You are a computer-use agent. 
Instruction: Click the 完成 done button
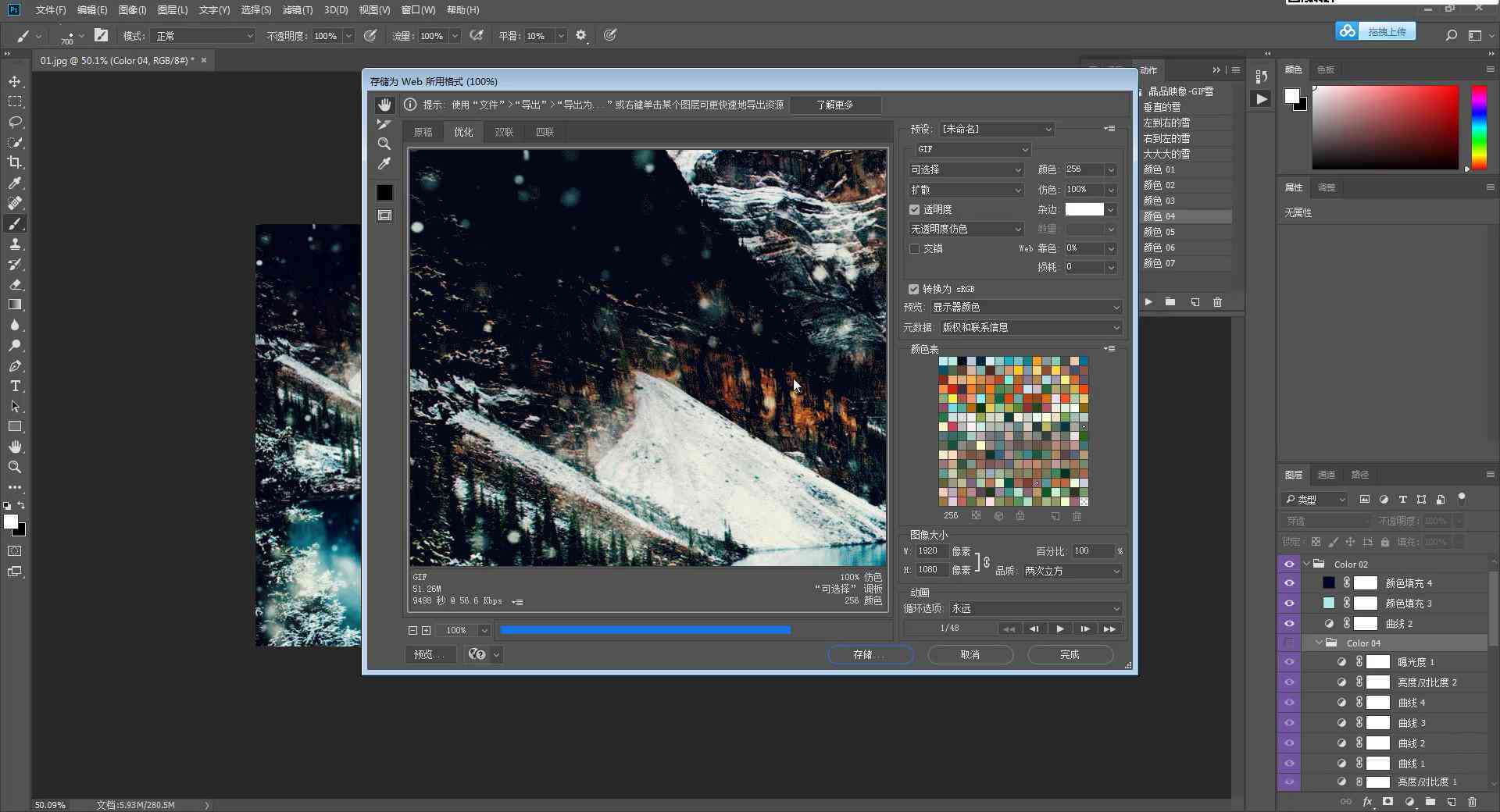1070,654
